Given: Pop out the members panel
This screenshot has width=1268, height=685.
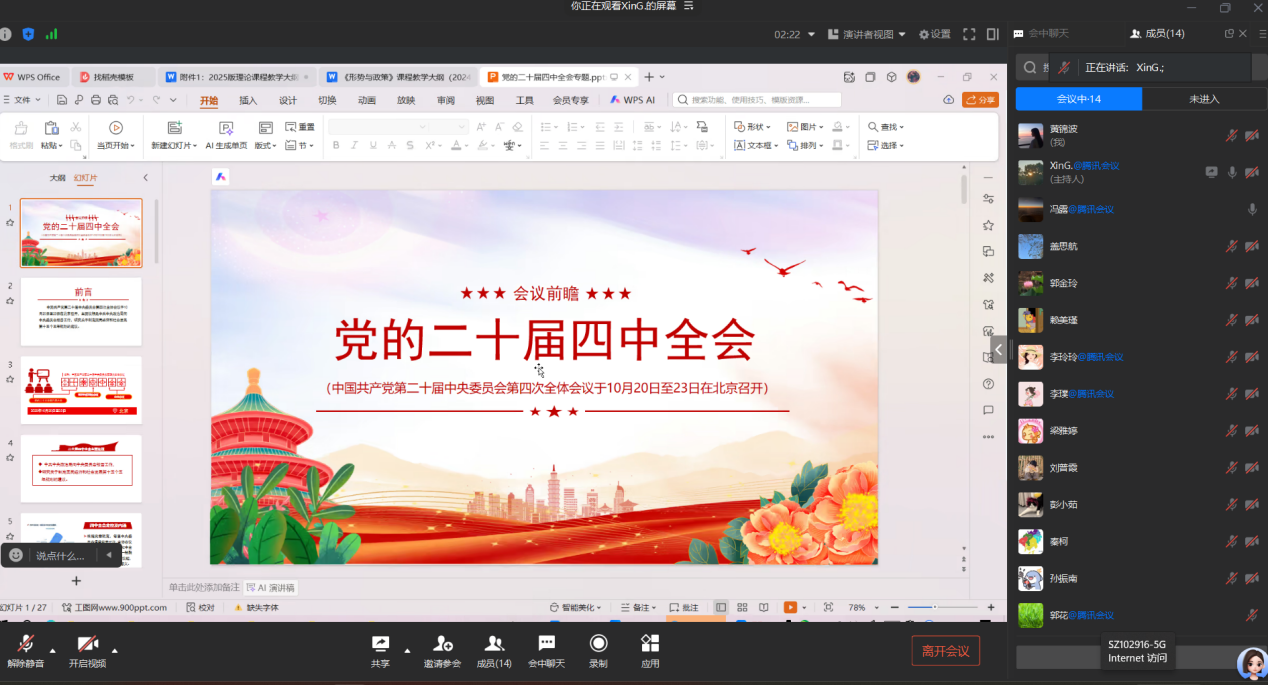Looking at the screenshot, I should point(1229,34).
